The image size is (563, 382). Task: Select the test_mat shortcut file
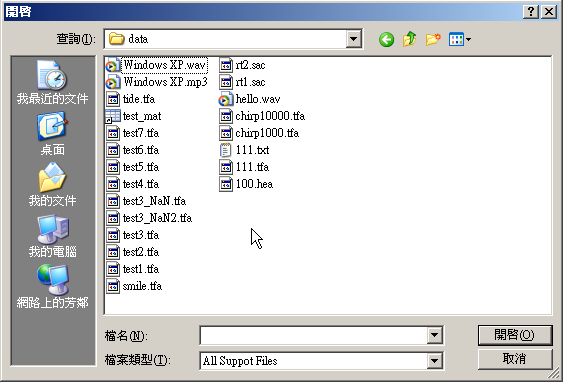[134, 116]
